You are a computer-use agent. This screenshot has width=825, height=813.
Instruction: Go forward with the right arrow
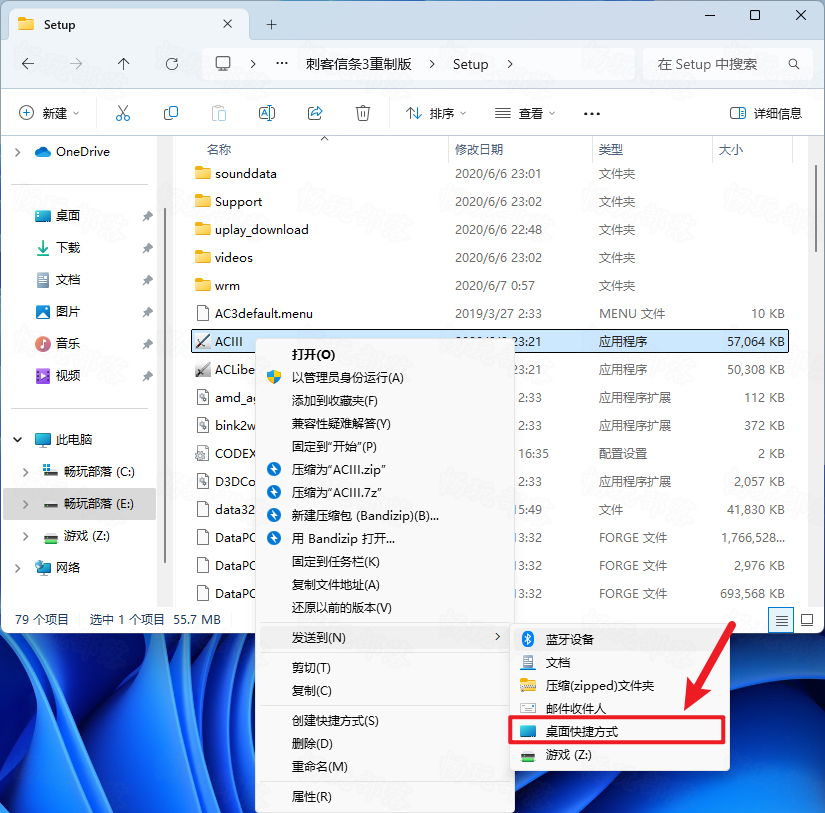[76, 64]
